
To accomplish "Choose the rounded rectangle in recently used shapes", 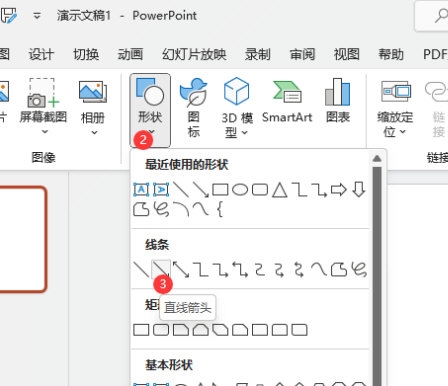I will tap(260, 190).
